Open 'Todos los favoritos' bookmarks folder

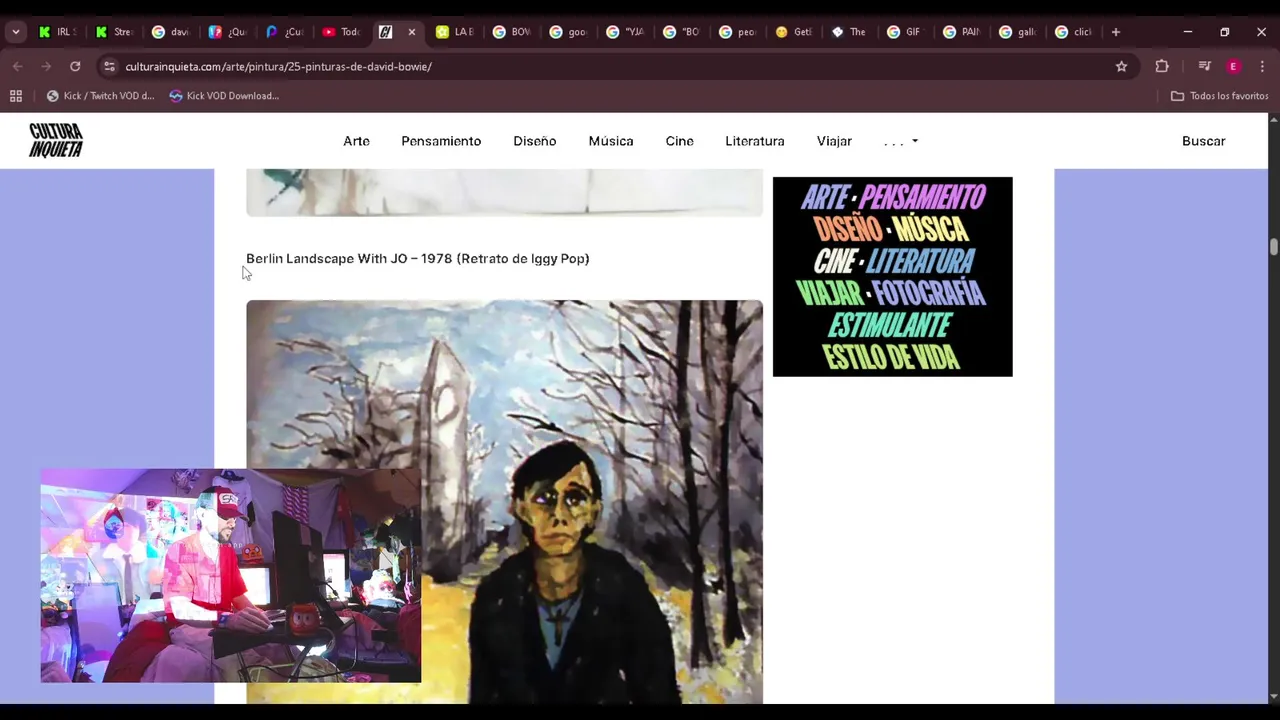1219,96
